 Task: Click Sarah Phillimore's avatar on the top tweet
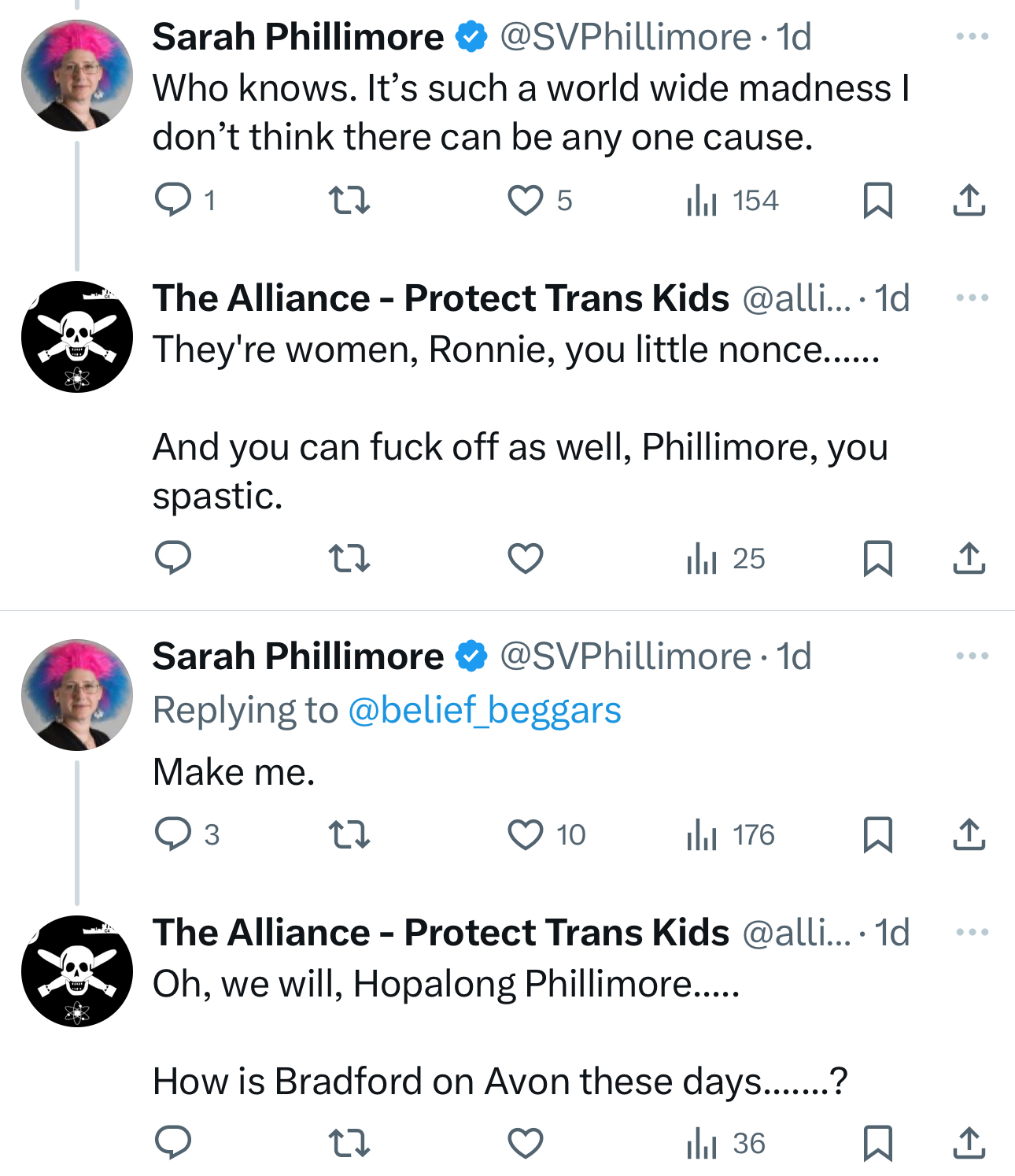(77, 76)
